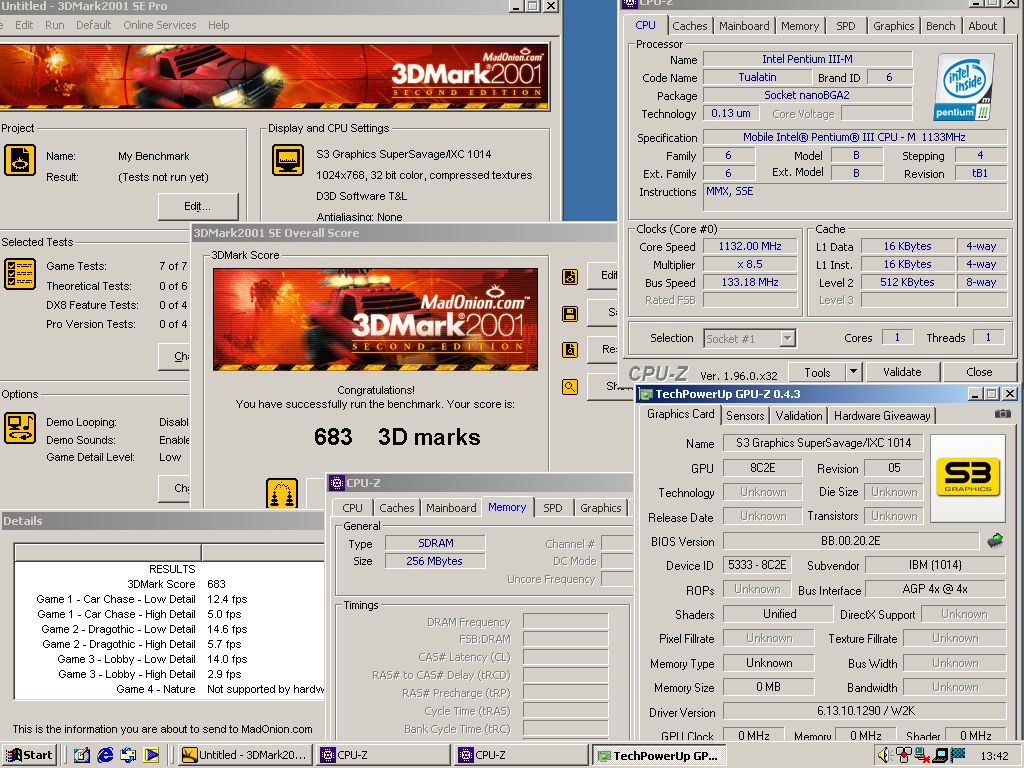Click the Validate button in CPU-Z

[x=902, y=372]
